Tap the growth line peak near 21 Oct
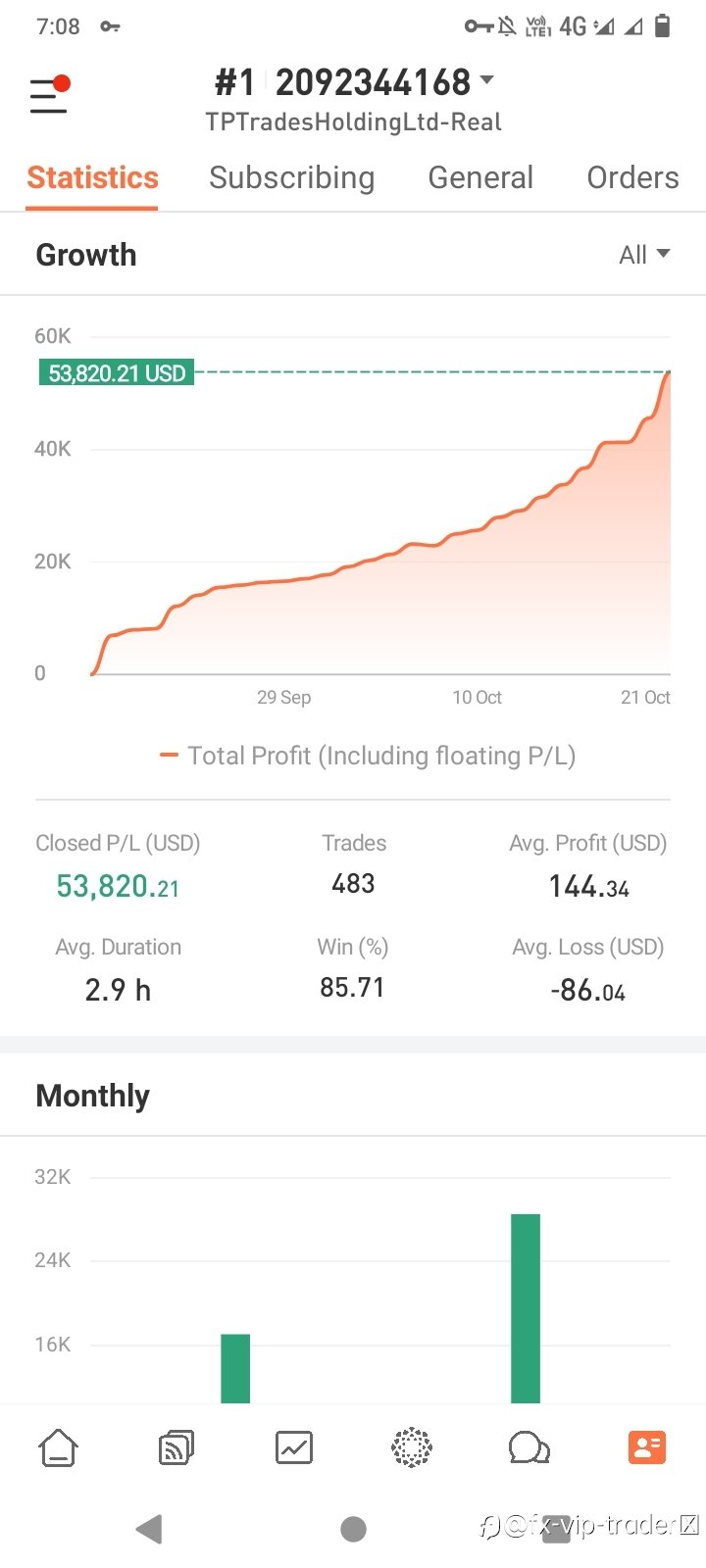Viewport: 706px width, 1568px height. pyautogui.click(x=667, y=374)
